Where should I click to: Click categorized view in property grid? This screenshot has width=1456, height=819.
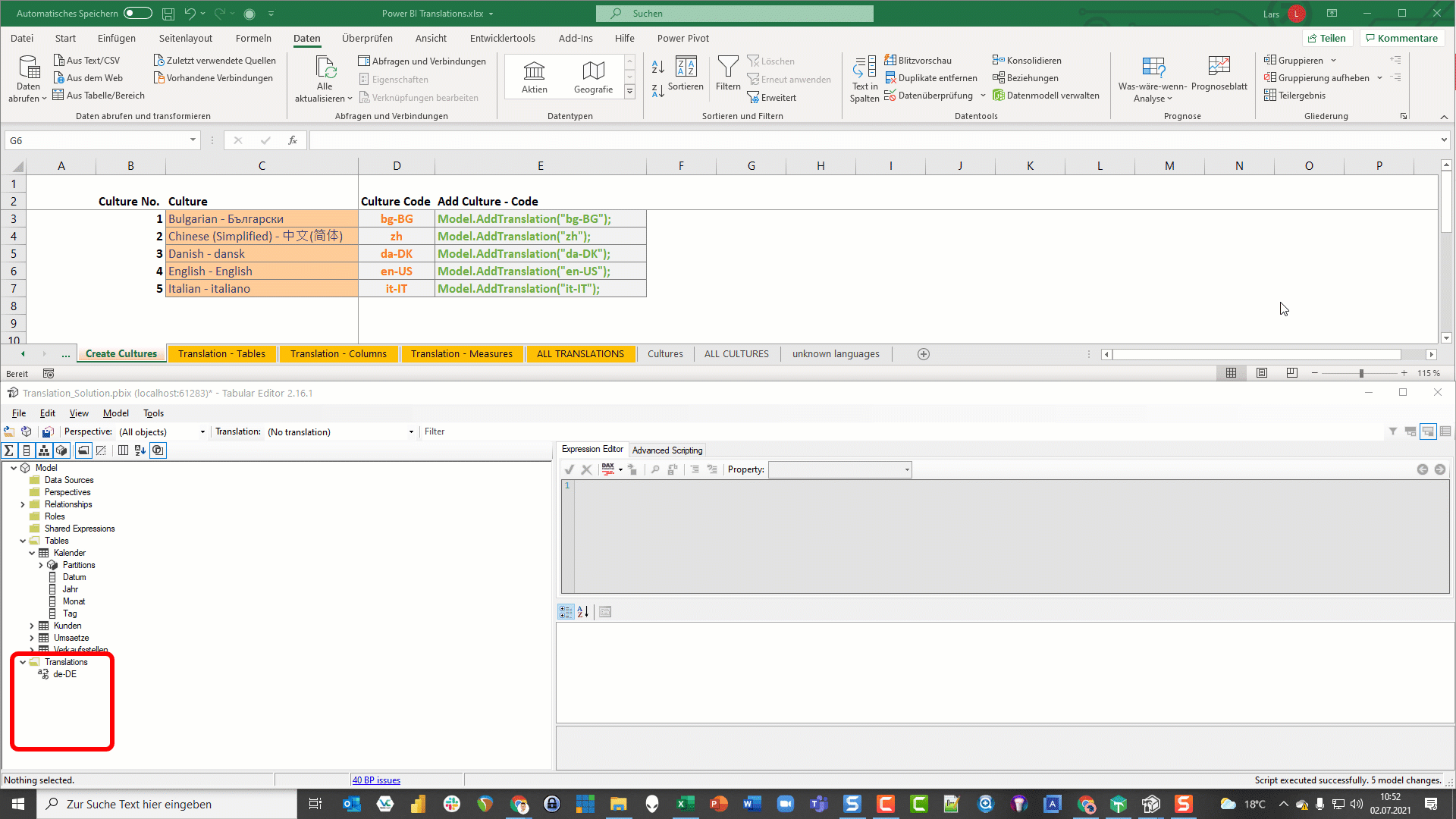(x=566, y=612)
